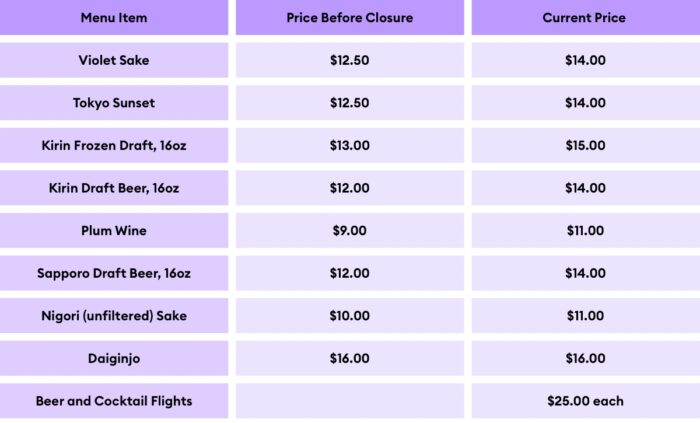The height and width of the screenshot is (423, 700).
Task: Click Daiginjo's $16.00 current price
Action: (584, 358)
